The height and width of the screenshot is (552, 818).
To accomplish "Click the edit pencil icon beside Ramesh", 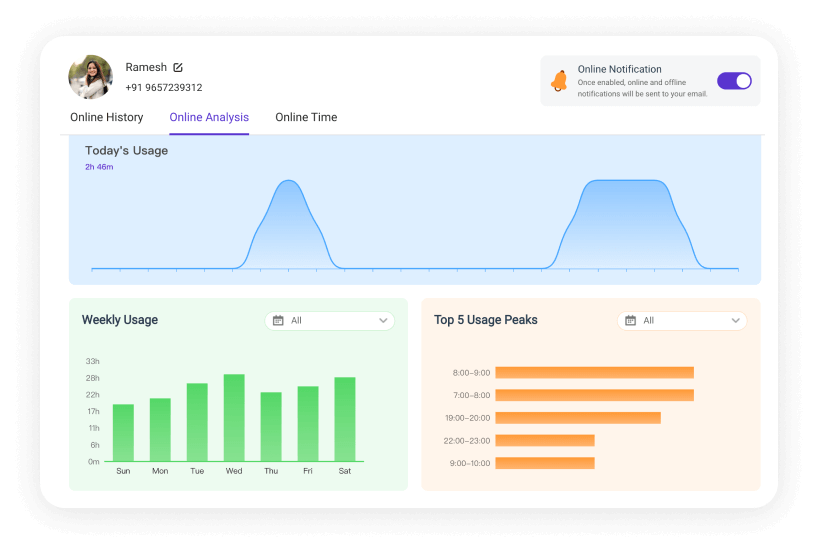I will click(178, 67).
